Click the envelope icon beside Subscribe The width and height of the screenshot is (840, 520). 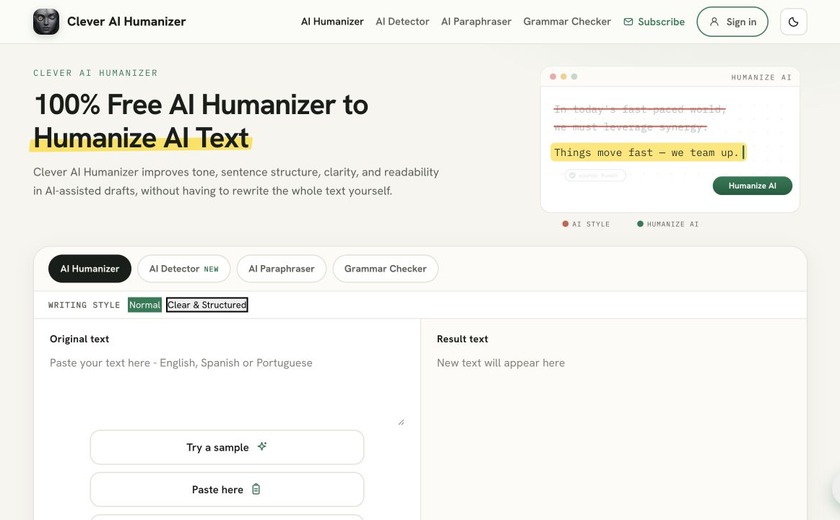[x=628, y=22]
